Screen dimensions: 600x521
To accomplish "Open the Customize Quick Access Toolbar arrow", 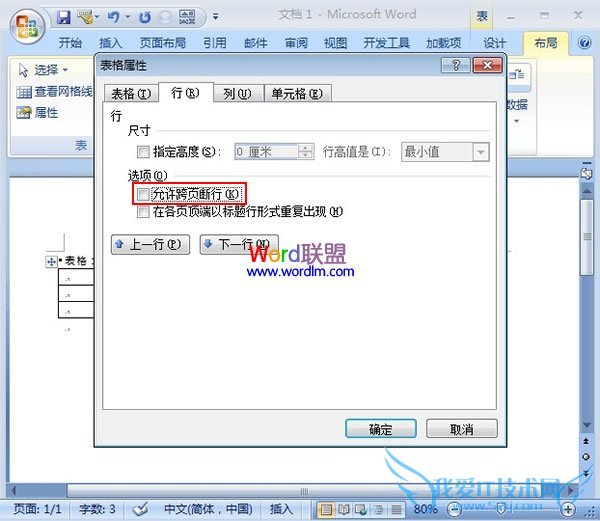I will (x=216, y=16).
